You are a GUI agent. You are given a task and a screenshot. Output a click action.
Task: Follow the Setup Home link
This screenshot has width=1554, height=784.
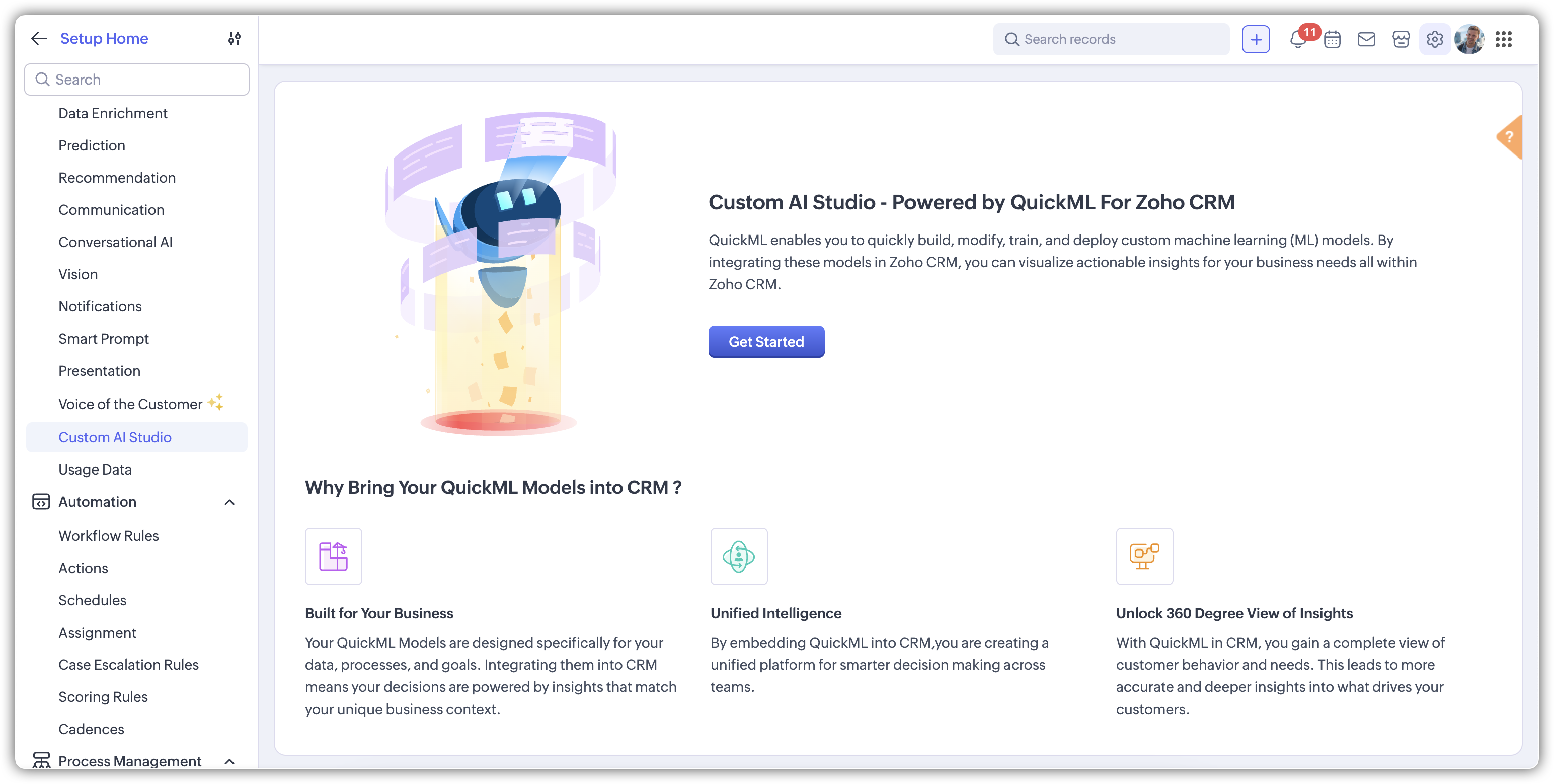coord(104,39)
